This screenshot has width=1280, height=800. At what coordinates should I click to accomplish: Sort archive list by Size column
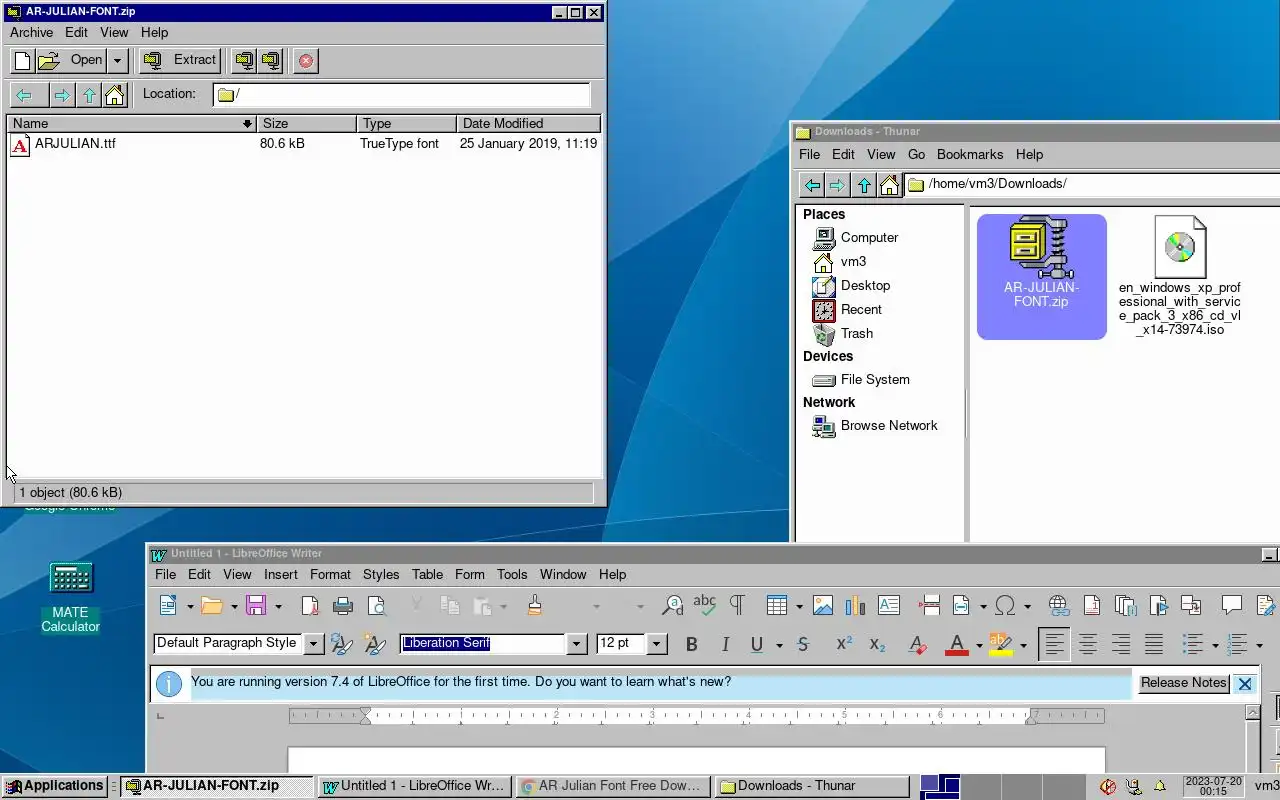[306, 124]
